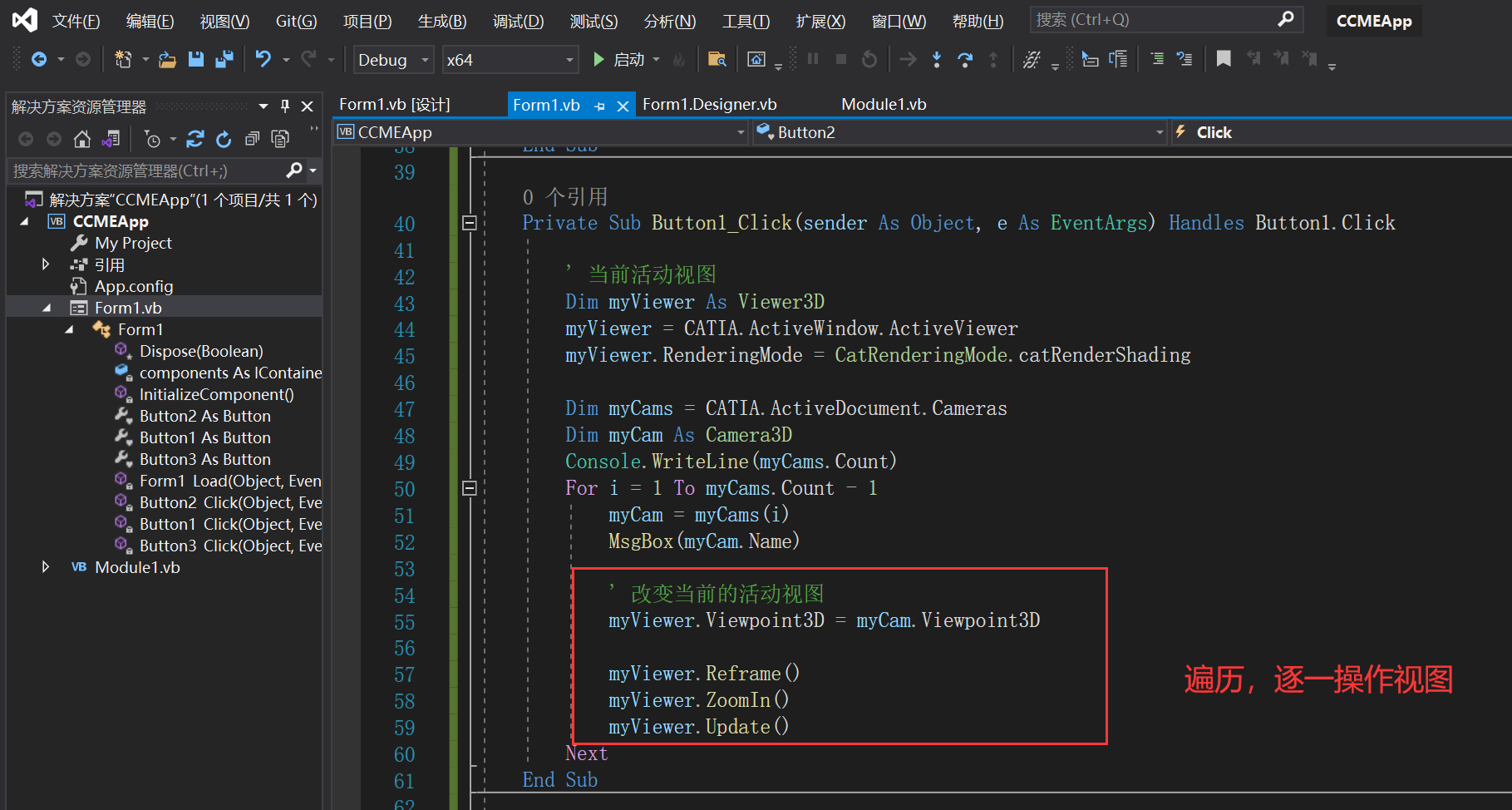Image resolution: width=1512 pixels, height=810 pixels.
Task: Select Button2 As Button member
Action: (x=204, y=416)
